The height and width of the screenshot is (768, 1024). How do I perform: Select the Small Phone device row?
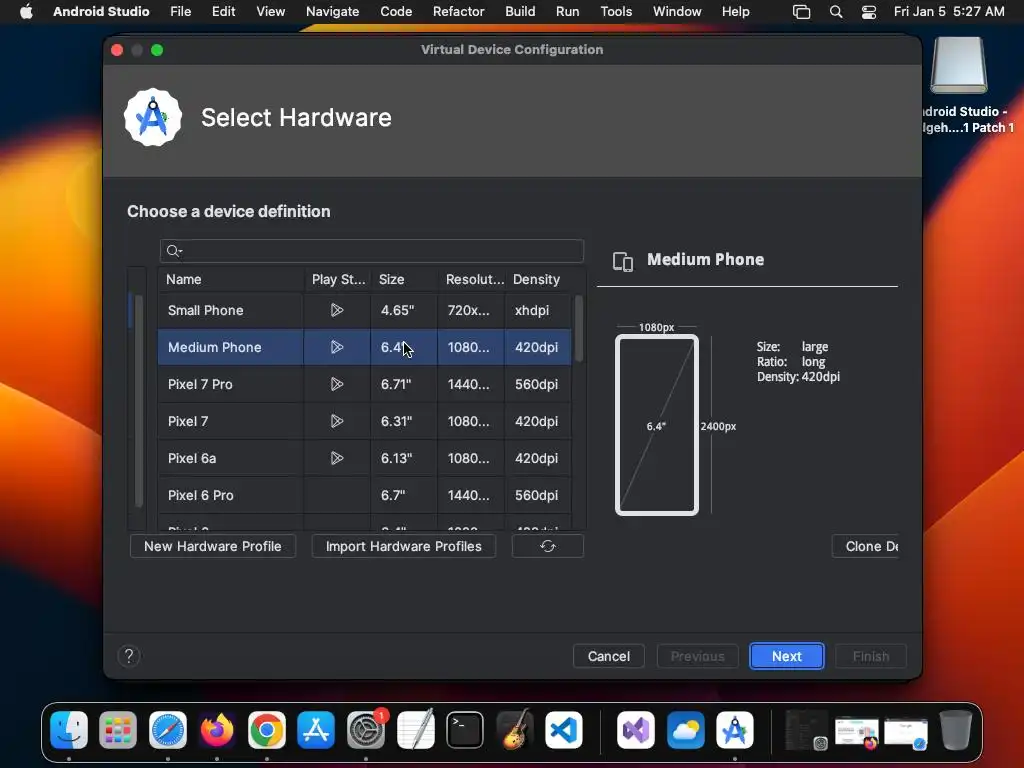tap(364, 310)
